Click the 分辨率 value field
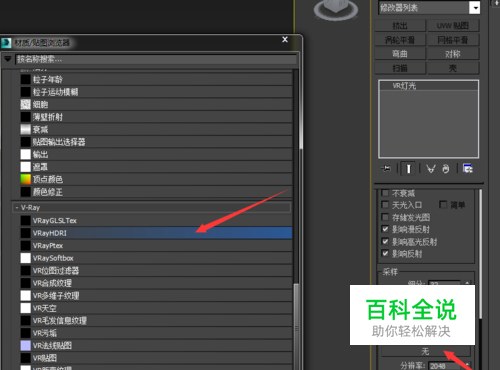The height and width of the screenshot is (370, 500). click(x=445, y=366)
